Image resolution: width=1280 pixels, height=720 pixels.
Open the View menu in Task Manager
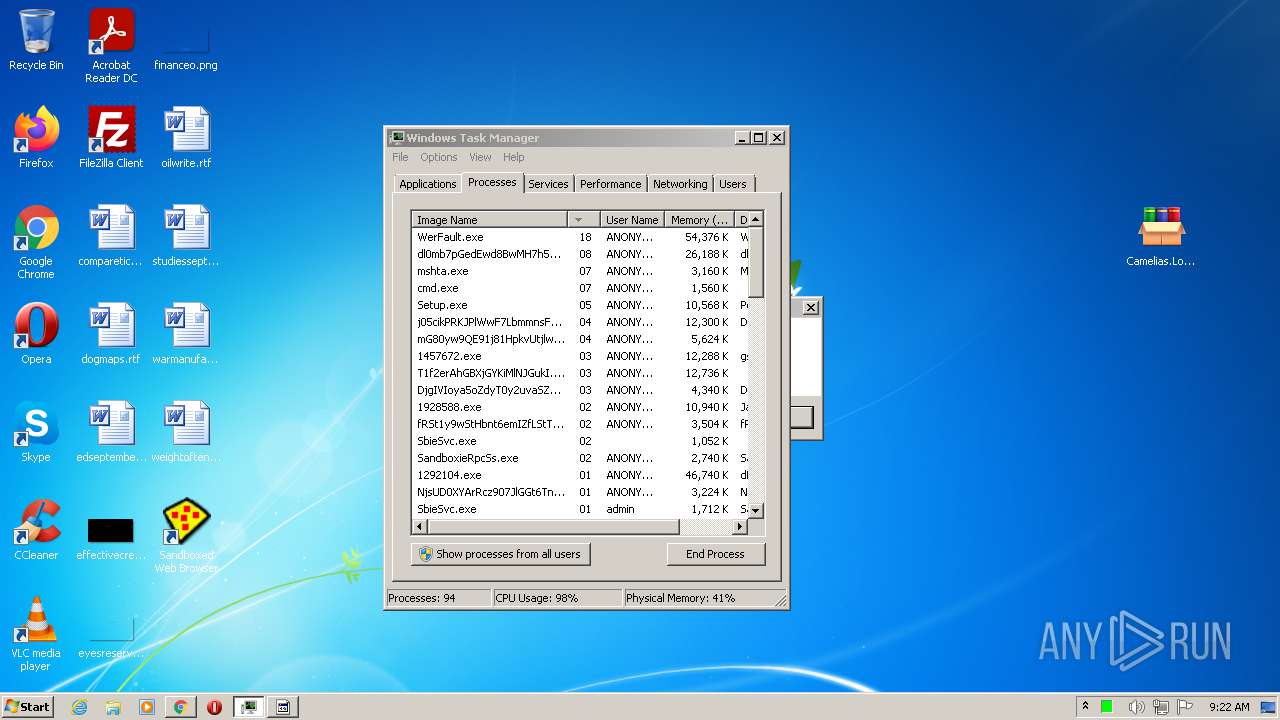point(480,157)
